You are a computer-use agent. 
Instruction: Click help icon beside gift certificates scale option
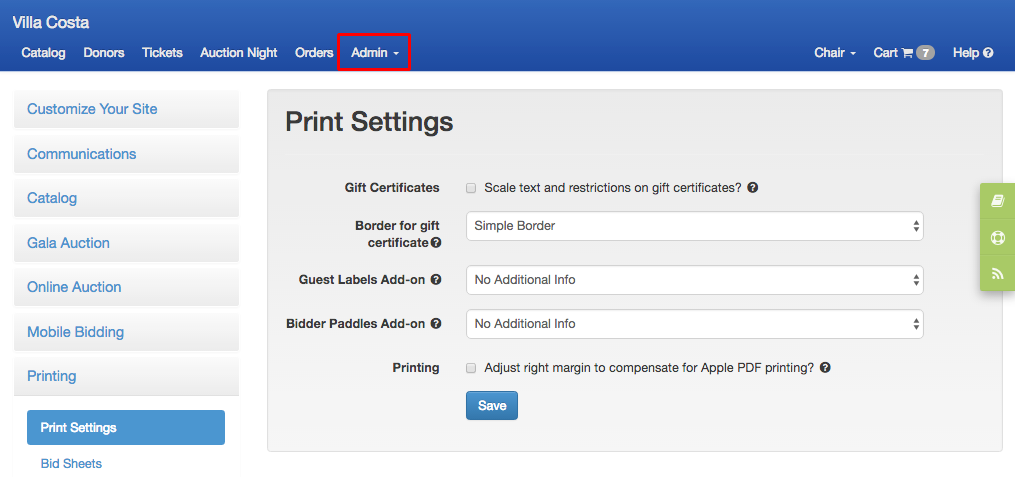point(752,188)
